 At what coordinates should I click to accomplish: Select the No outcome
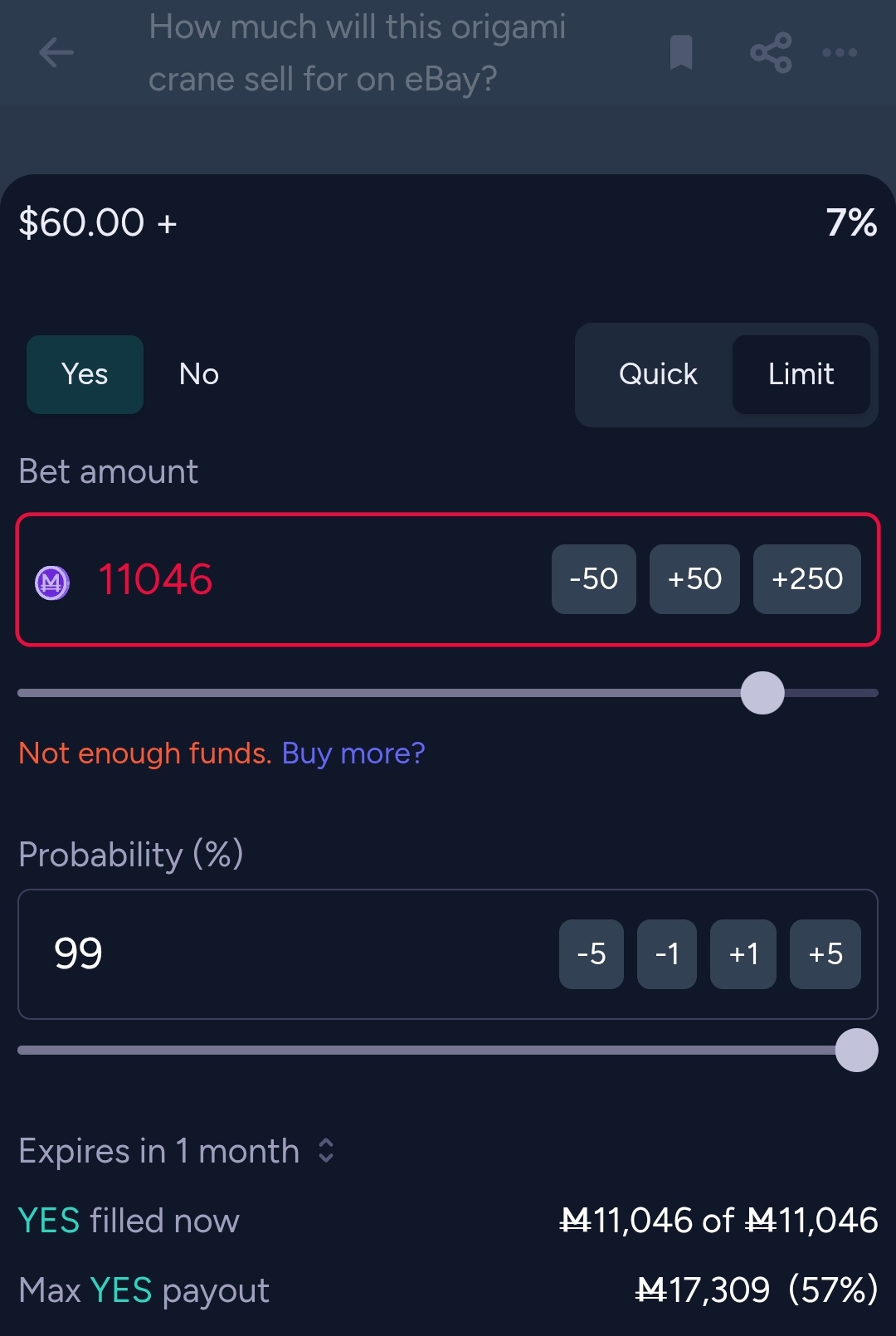(x=199, y=374)
